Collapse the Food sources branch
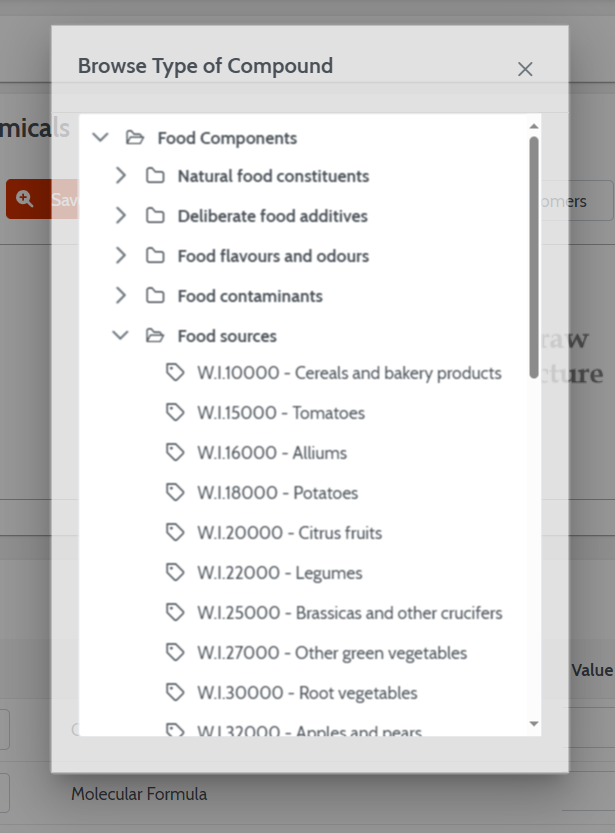The height and width of the screenshot is (833, 615). tap(121, 335)
